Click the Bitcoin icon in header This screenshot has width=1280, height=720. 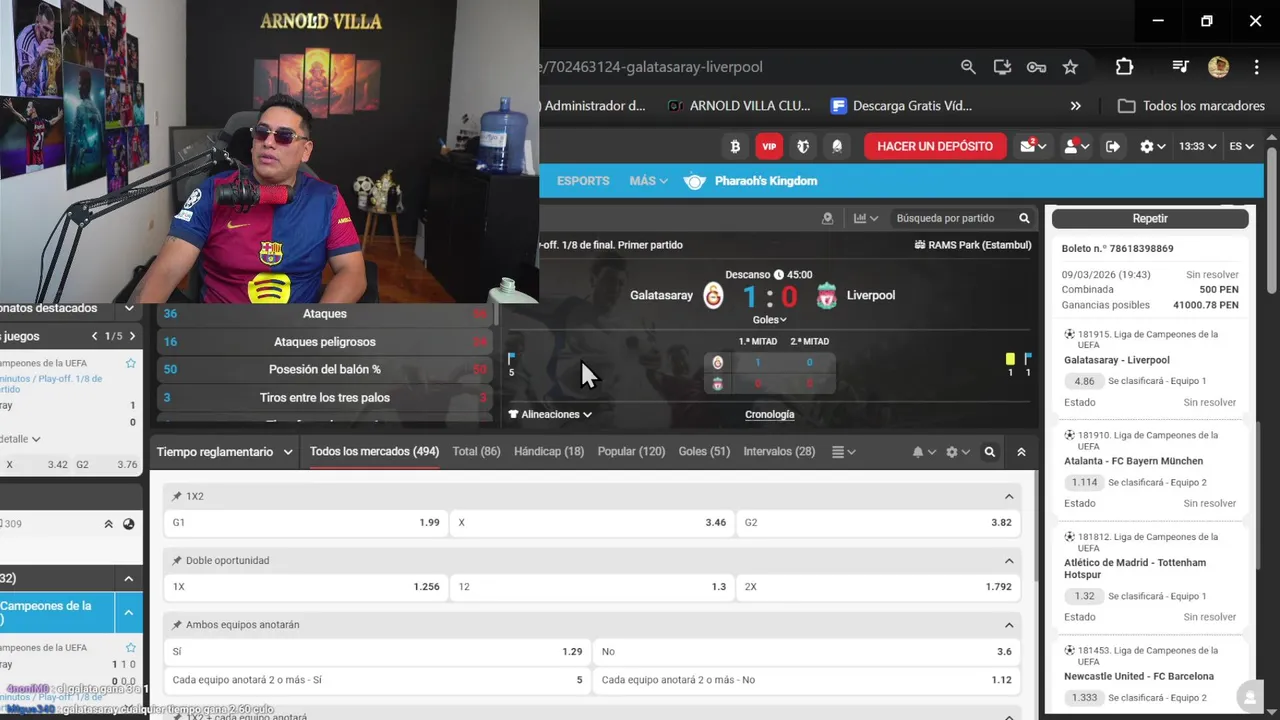pos(735,146)
